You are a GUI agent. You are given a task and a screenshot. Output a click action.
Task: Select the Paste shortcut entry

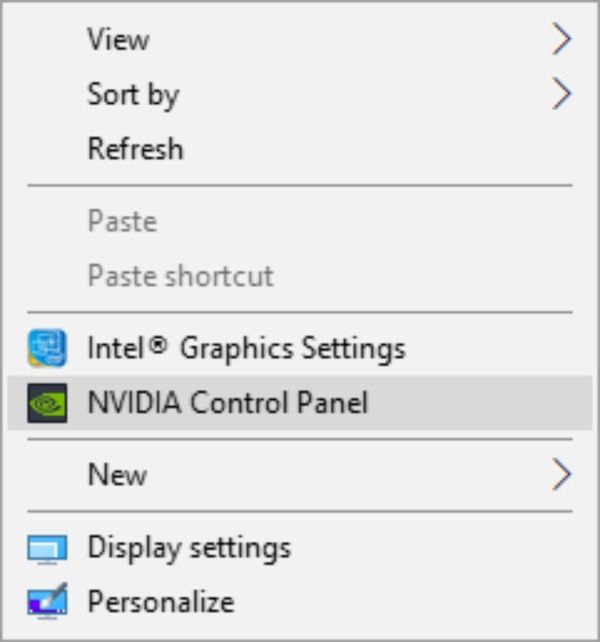pyautogui.click(x=180, y=275)
